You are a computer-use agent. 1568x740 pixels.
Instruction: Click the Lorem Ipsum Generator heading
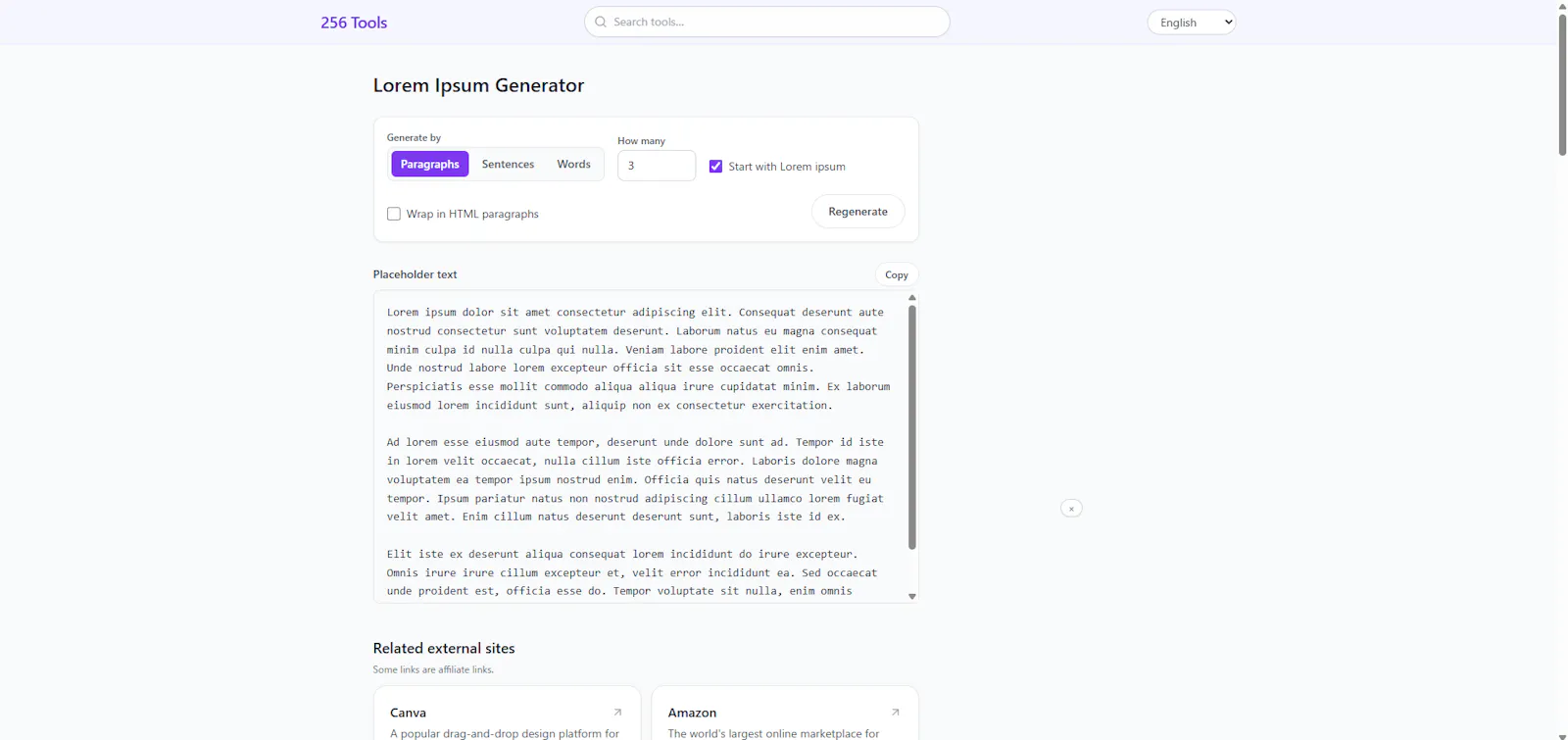point(478,85)
